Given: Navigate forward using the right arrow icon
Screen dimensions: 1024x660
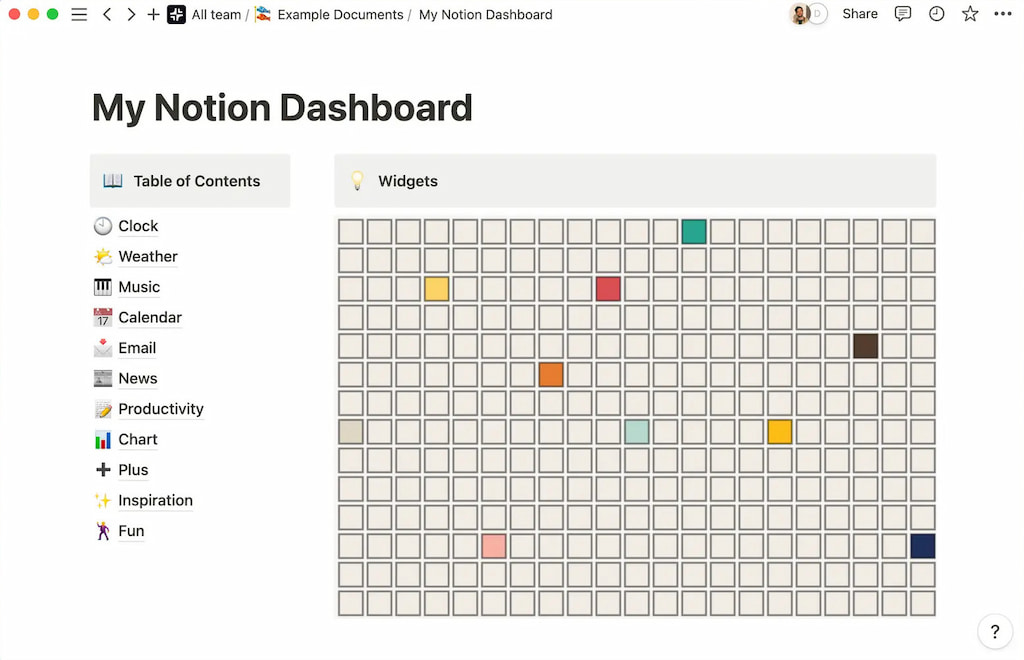Looking at the screenshot, I should pos(131,14).
